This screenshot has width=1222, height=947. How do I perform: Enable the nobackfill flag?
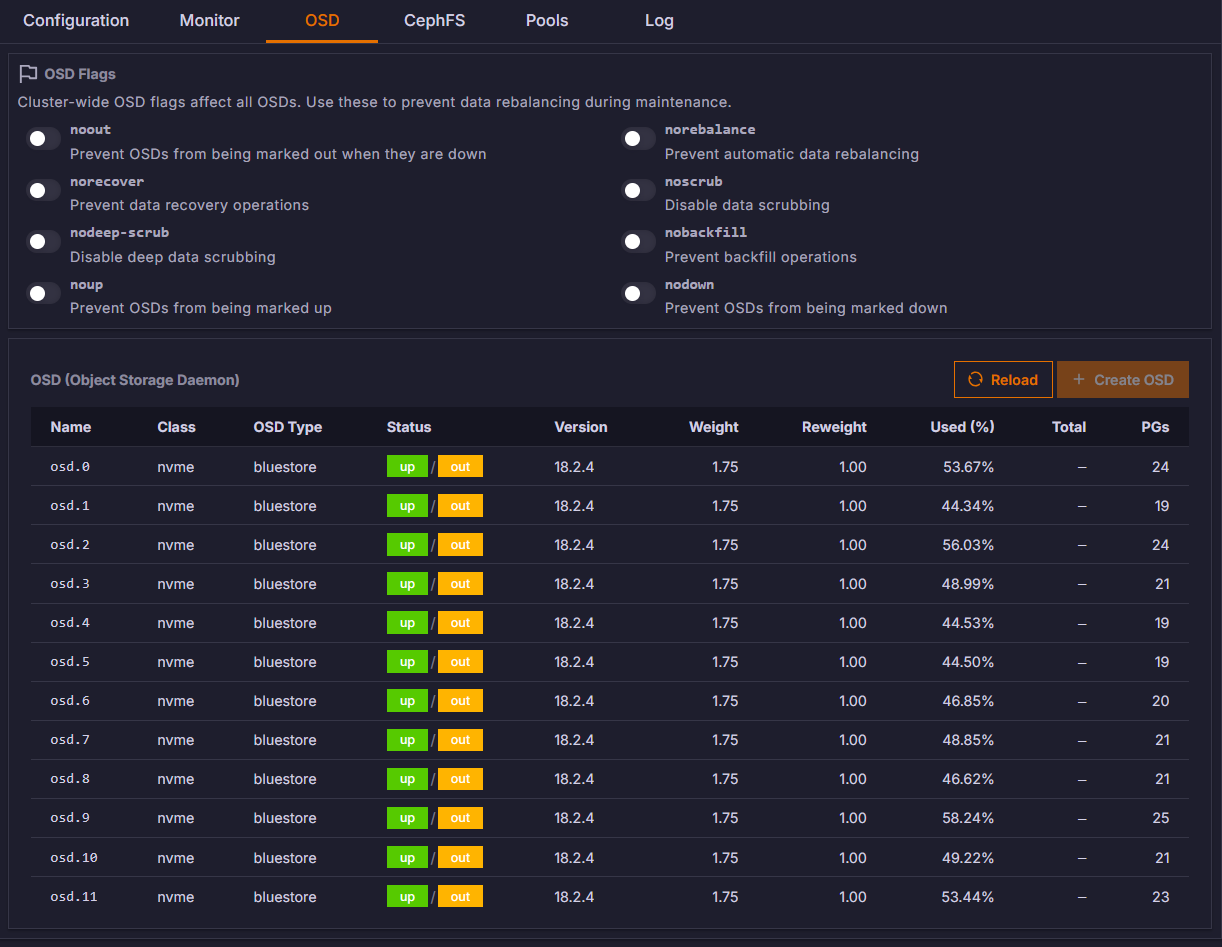pyautogui.click(x=638, y=241)
